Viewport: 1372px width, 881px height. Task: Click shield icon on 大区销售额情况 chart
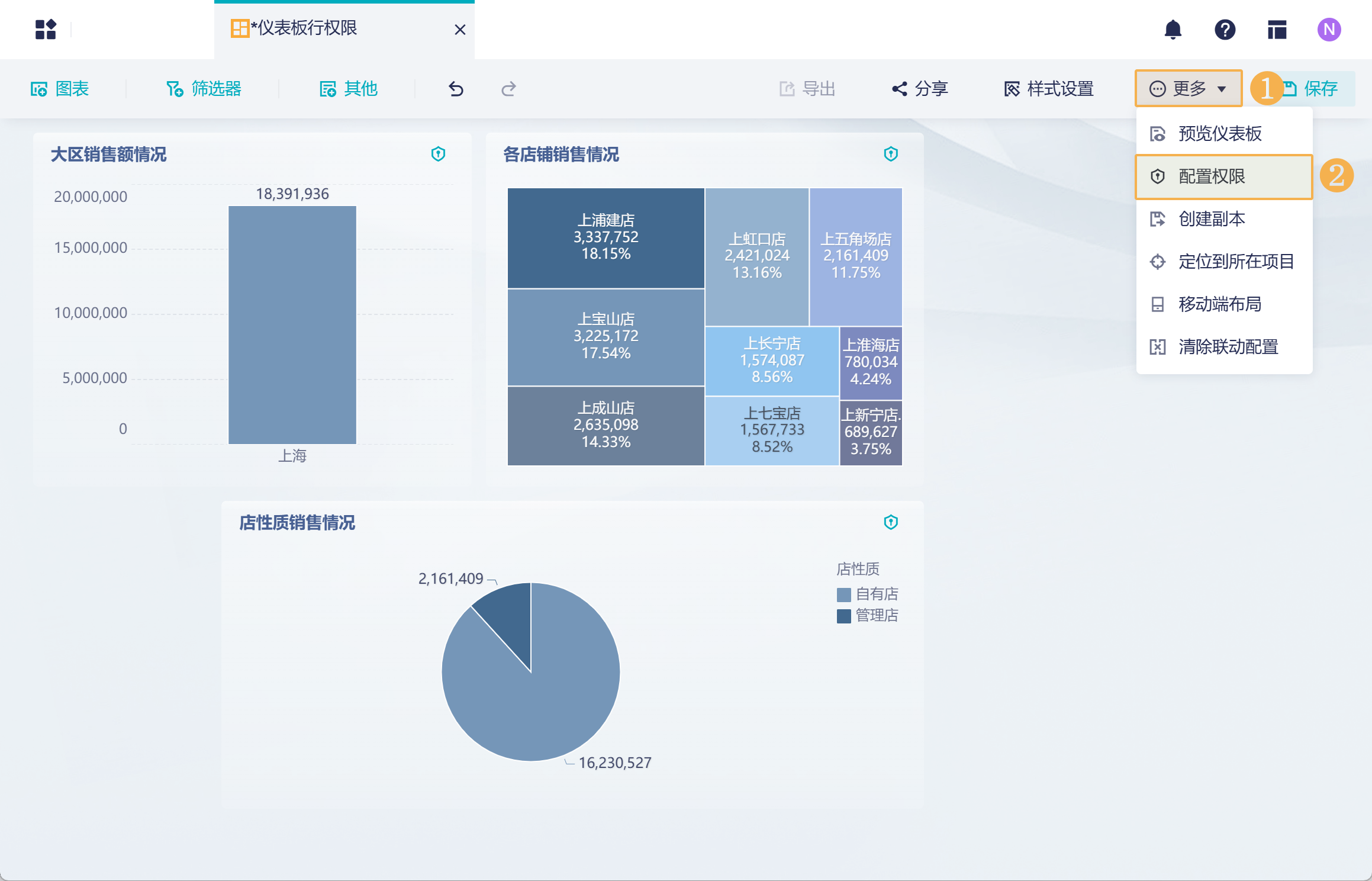438,154
